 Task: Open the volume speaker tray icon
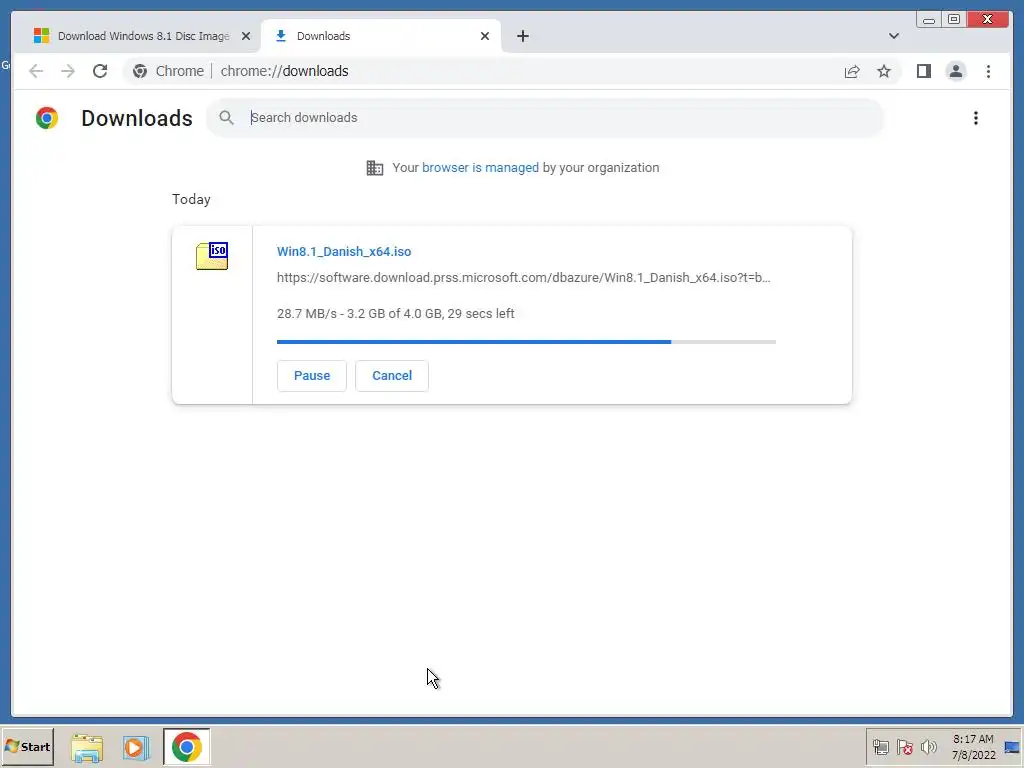click(928, 747)
